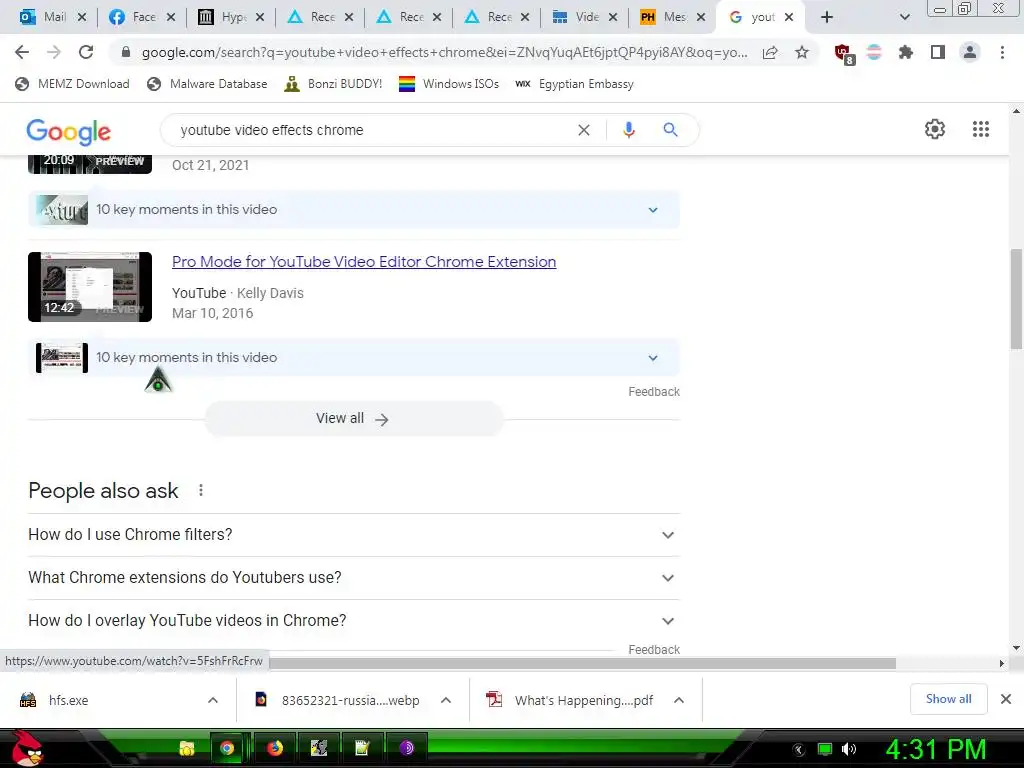Viewport: 1024px width, 768px height.
Task: Open the Malware Database bookmark
Action: (x=208, y=84)
